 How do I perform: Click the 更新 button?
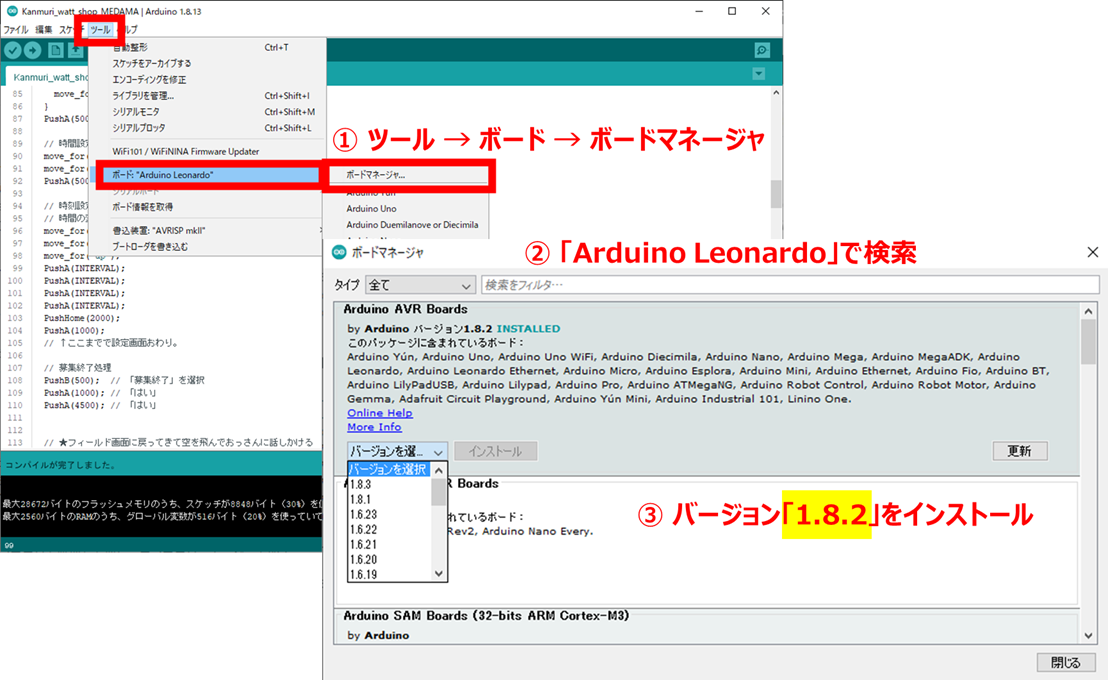pyautogui.click(x=1020, y=451)
